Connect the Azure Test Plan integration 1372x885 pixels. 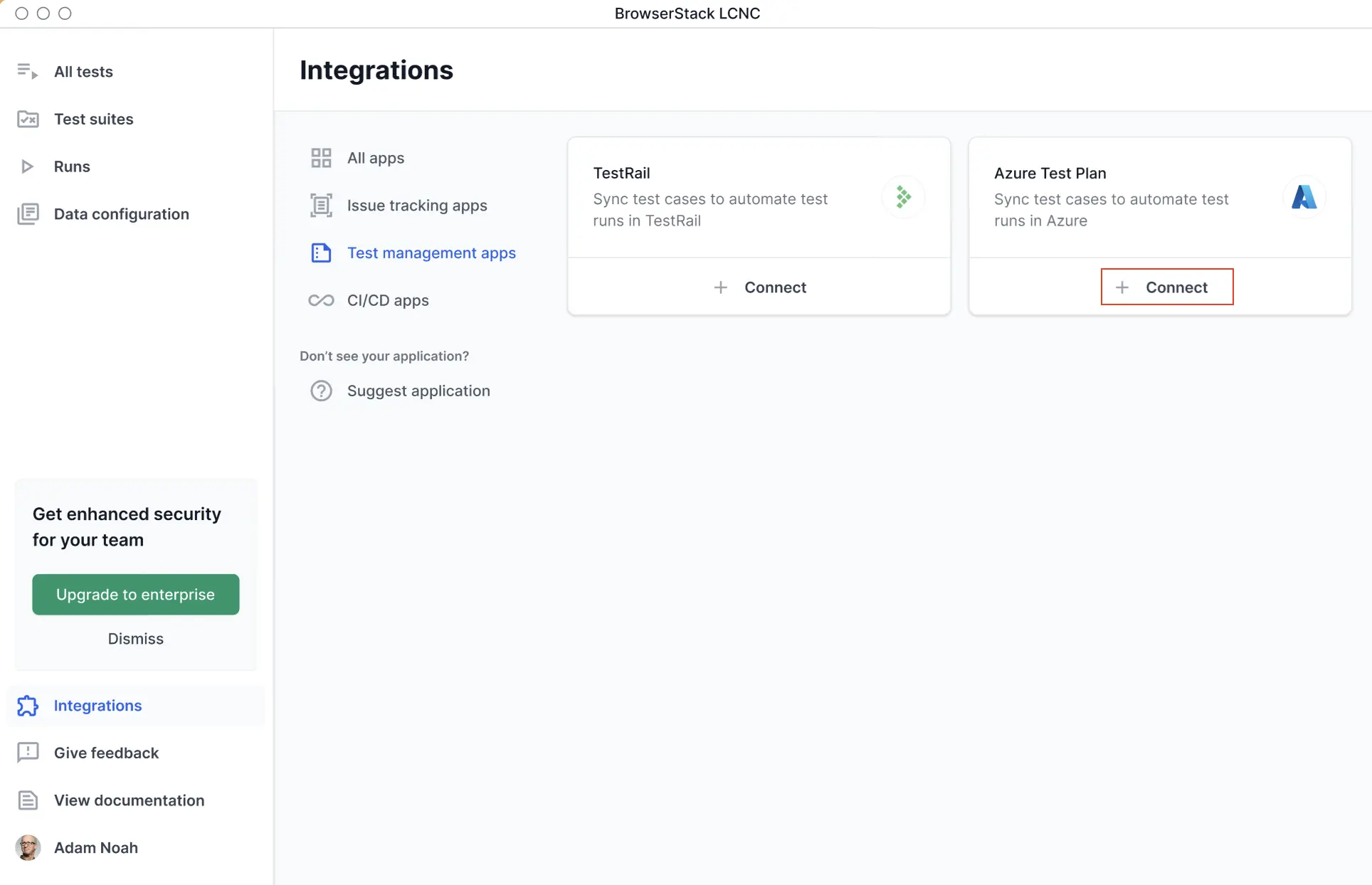coord(1166,287)
